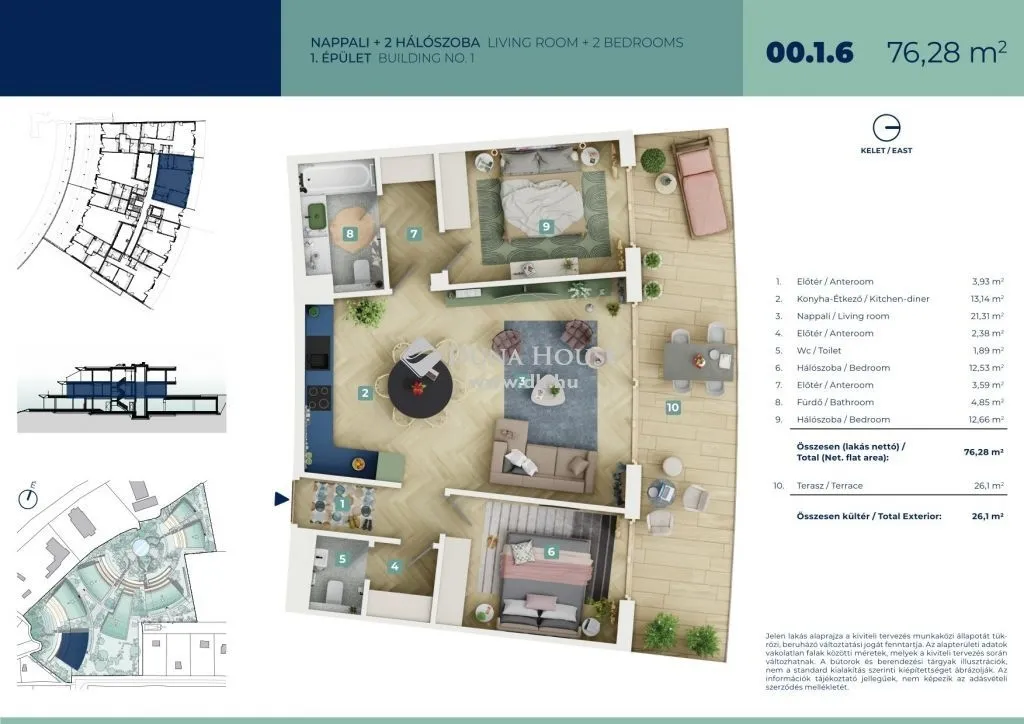Click the compass icon above KELET / EAST
This screenshot has height=724, width=1024.
click(886, 127)
